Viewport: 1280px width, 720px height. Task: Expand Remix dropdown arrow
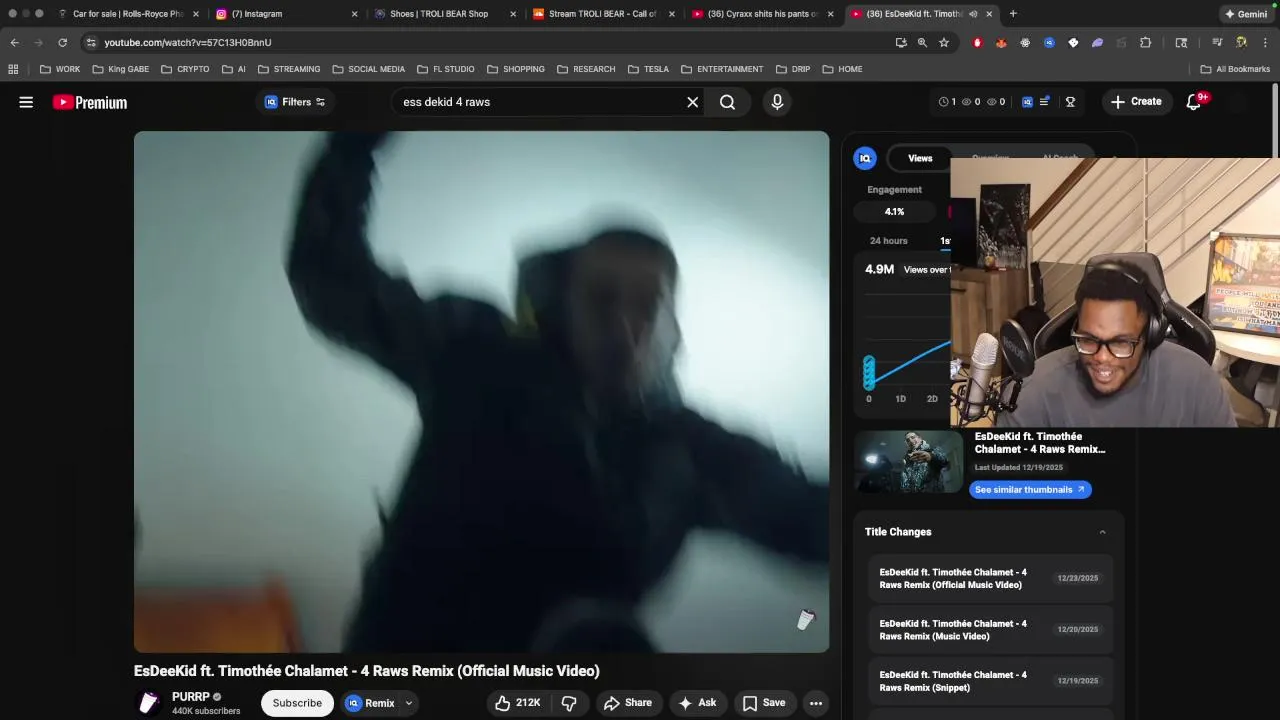408,703
